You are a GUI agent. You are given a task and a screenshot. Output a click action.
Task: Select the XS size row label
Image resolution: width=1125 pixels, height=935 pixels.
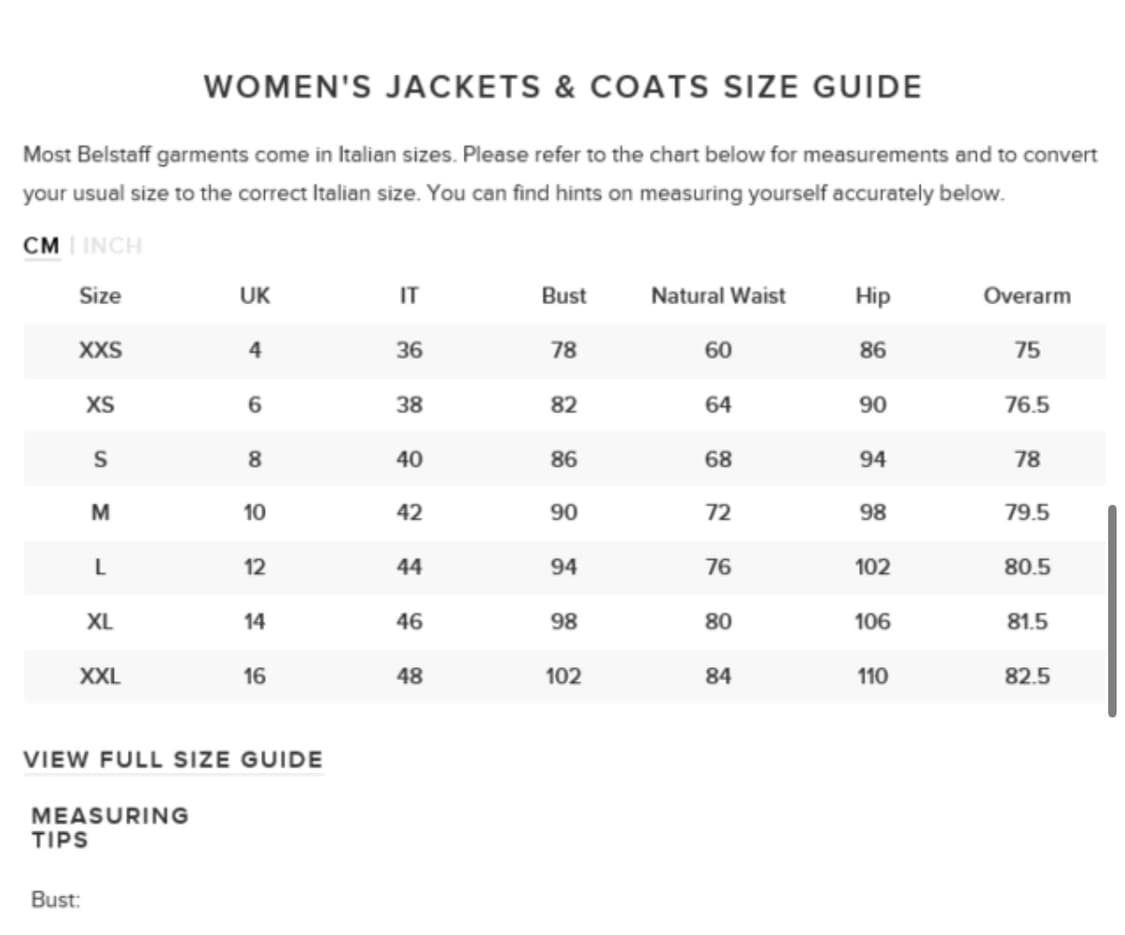pos(100,405)
